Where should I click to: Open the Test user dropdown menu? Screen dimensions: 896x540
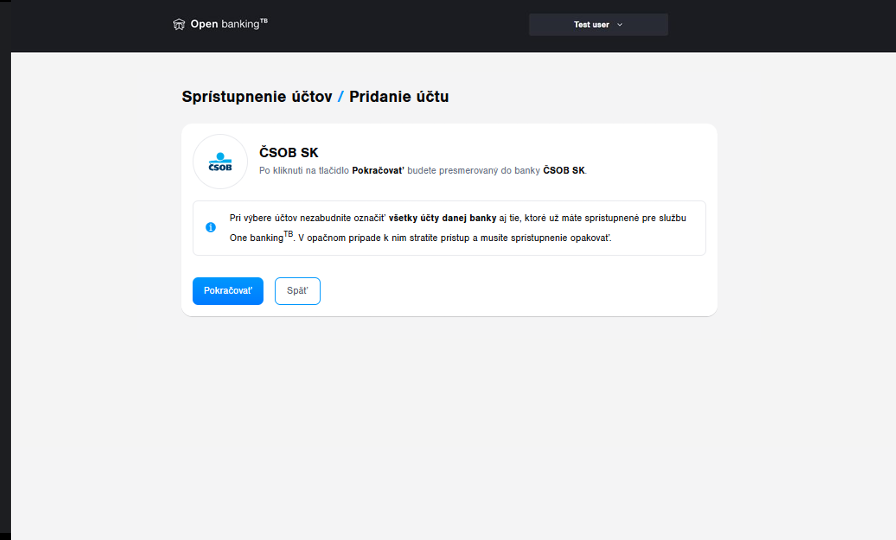pyautogui.click(x=598, y=25)
